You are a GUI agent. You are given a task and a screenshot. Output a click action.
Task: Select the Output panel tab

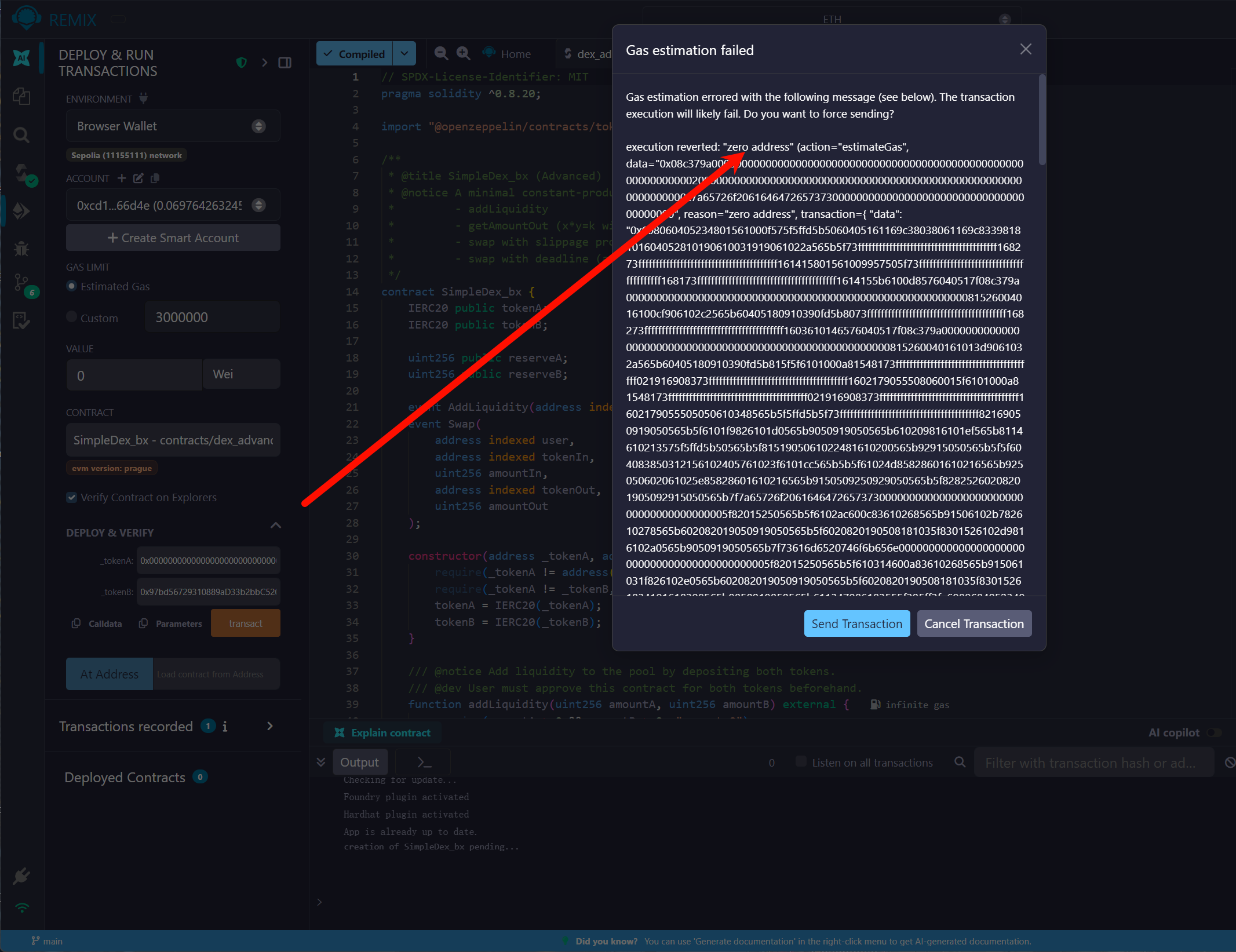(359, 763)
